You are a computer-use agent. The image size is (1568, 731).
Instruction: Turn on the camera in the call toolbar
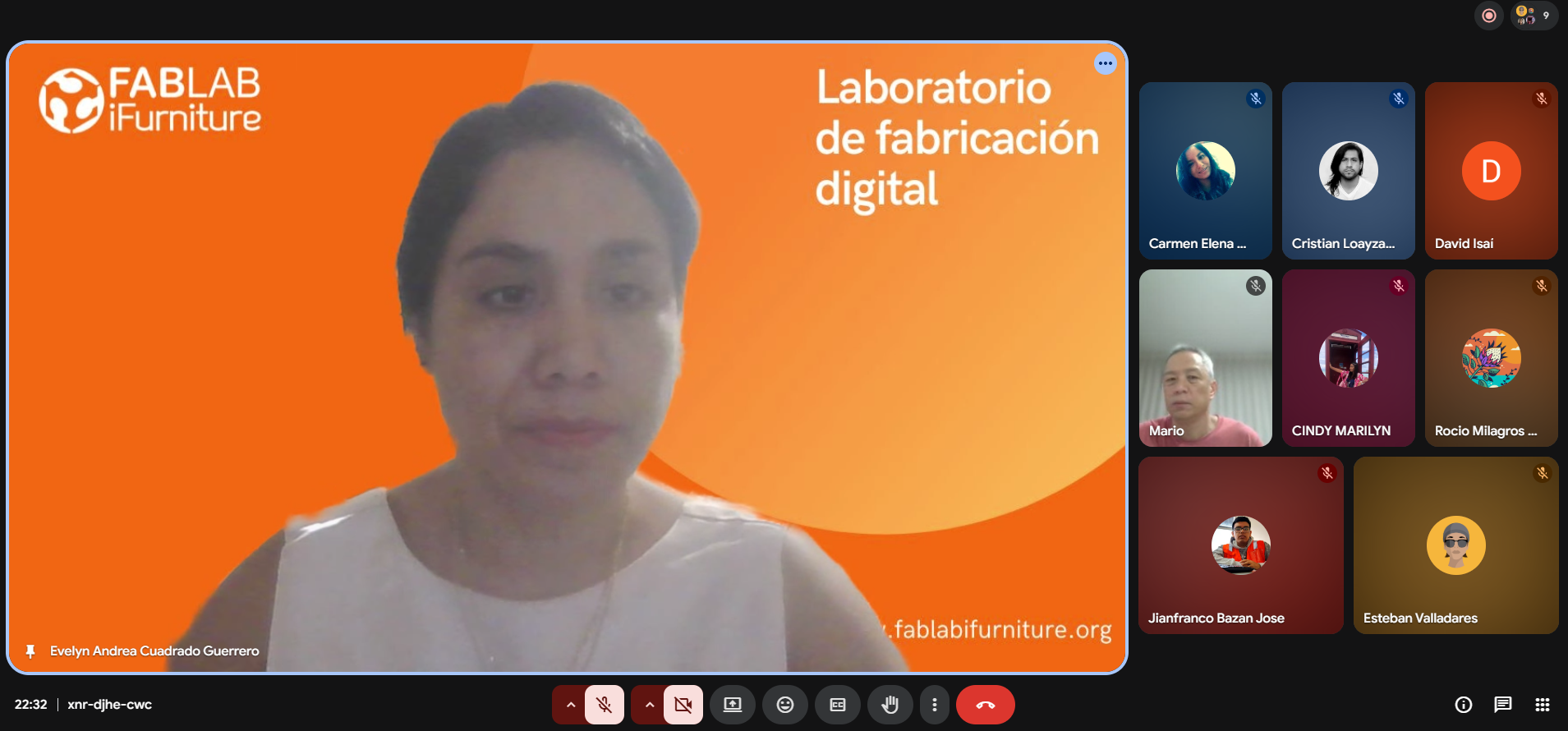(683, 705)
